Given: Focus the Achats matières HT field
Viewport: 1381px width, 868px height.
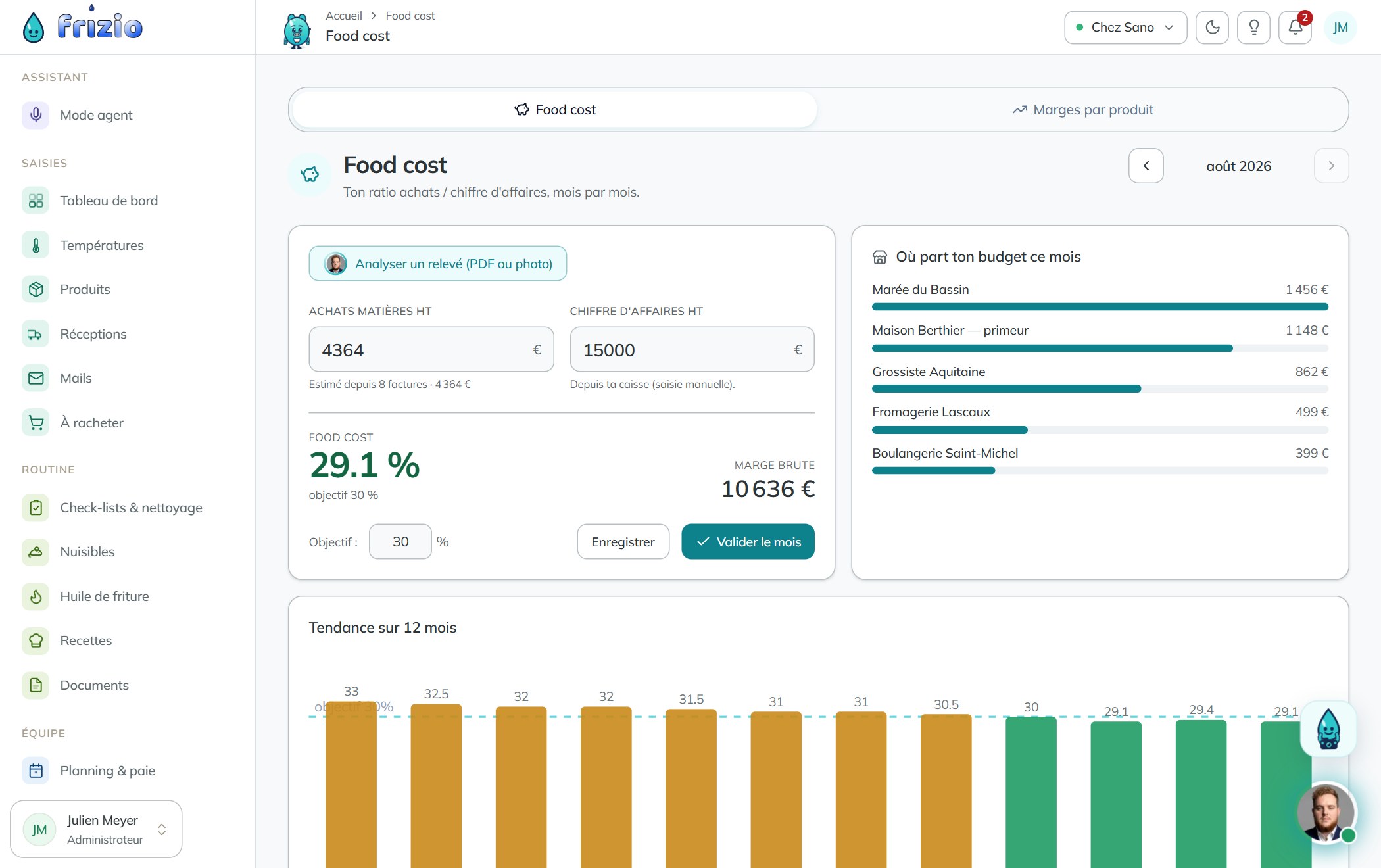Looking at the screenshot, I should [x=431, y=350].
